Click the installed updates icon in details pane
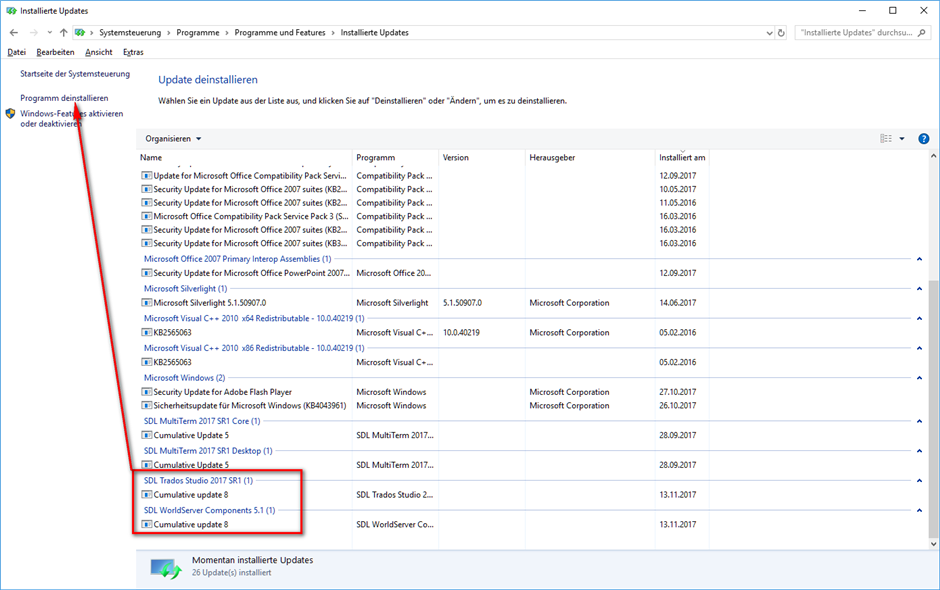Viewport: 940px width, 590px height. [x=165, y=568]
